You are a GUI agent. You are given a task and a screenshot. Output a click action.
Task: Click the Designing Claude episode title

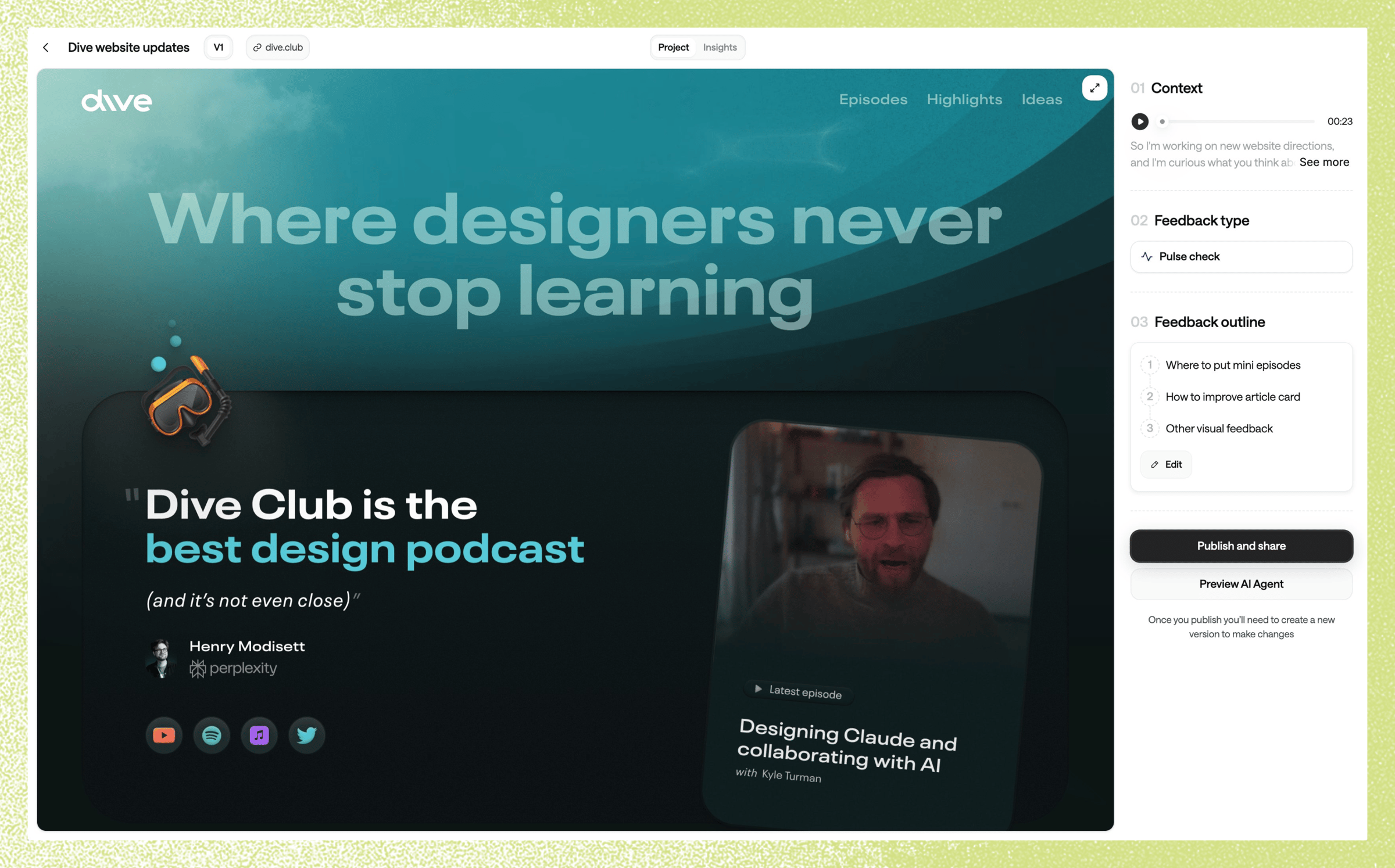pyautogui.click(x=847, y=745)
